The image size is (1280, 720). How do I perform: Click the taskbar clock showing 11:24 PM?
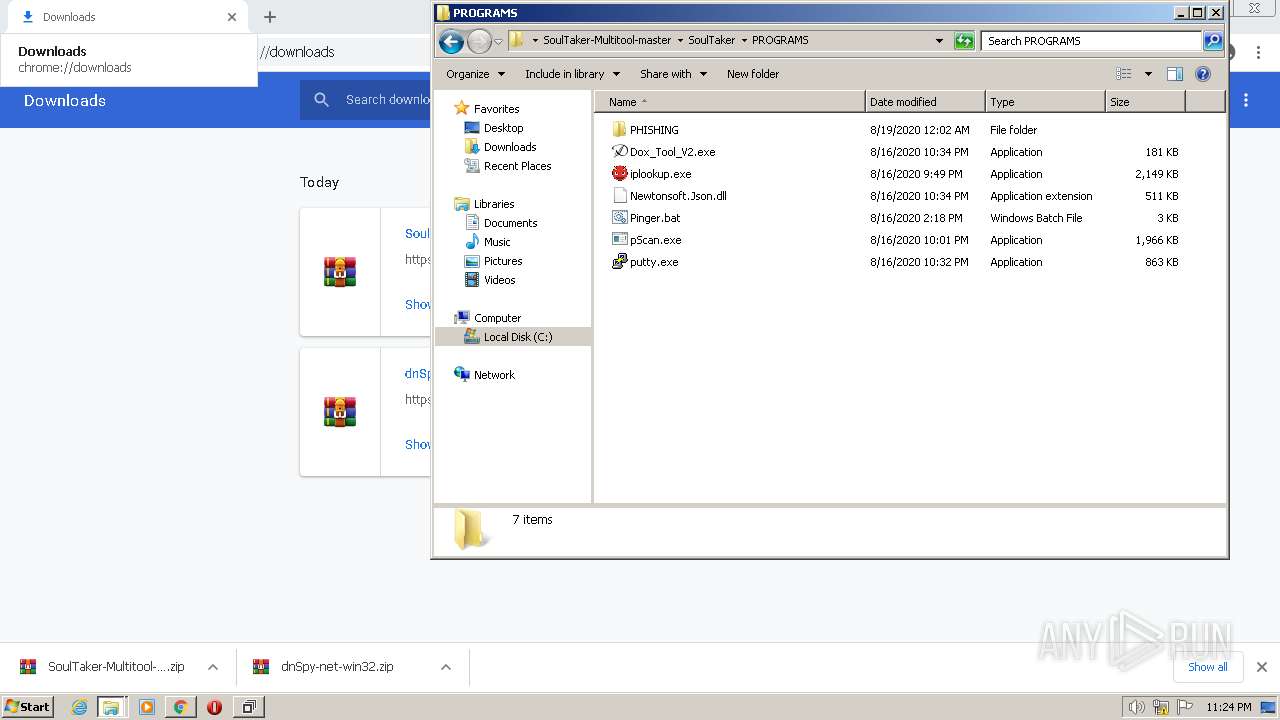1228,707
